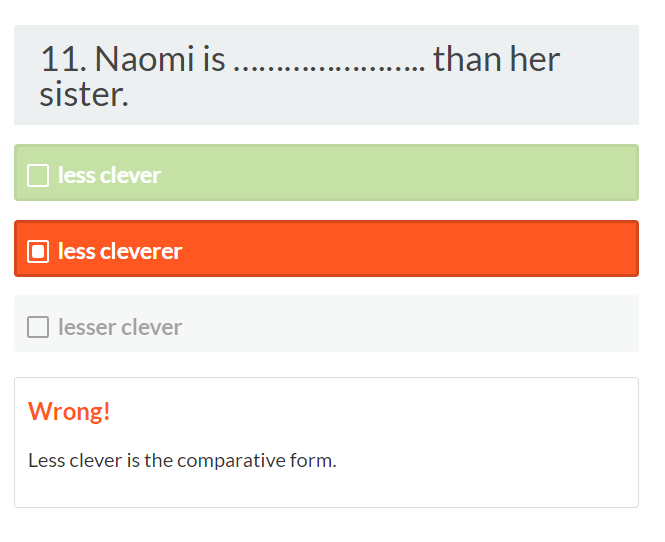Click the orange 'less cleverer' answer bar
The image size is (665, 542).
(400, 249)
